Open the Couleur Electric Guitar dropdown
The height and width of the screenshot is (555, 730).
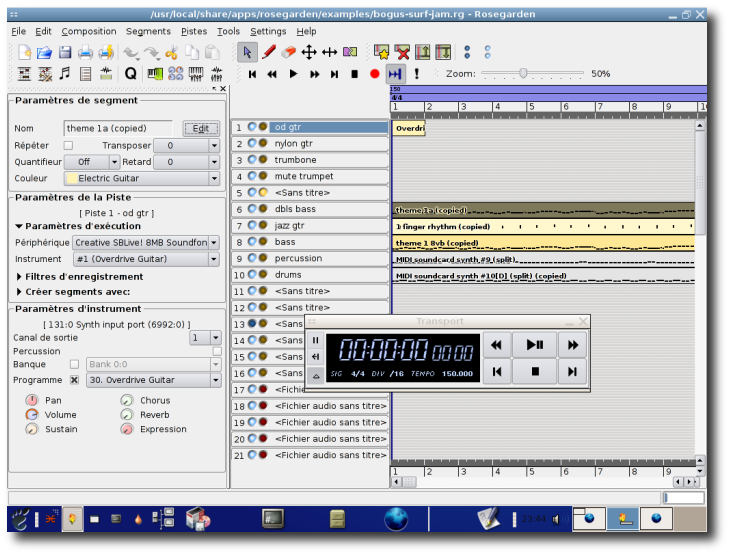(x=142, y=179)
